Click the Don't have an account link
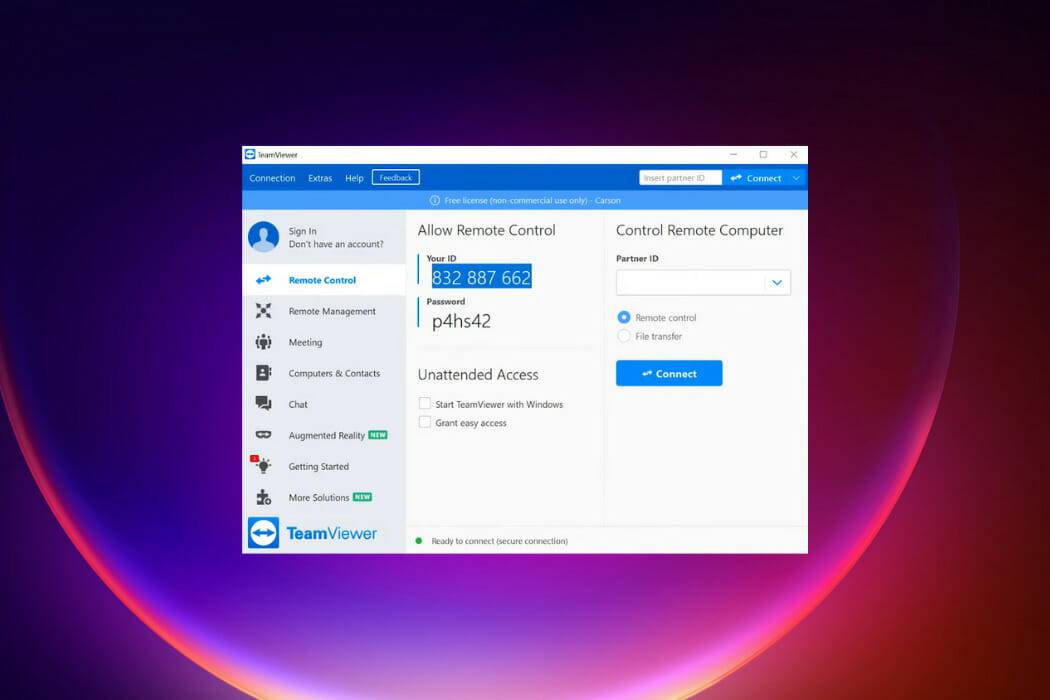This screenshot has height=700, width=1050. point(336,244)
